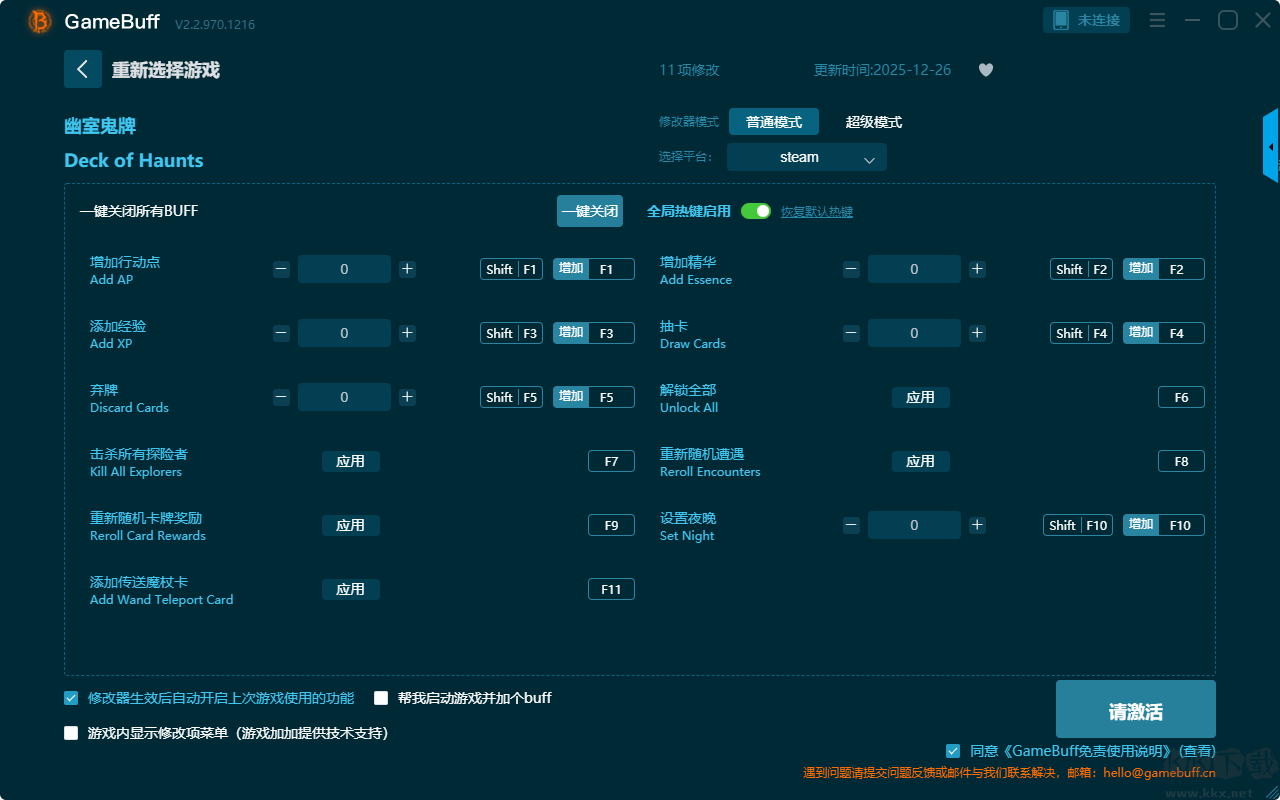Open the steam platform dropdown
This screenshot has height=800, width=1280.
coord(807,157)
